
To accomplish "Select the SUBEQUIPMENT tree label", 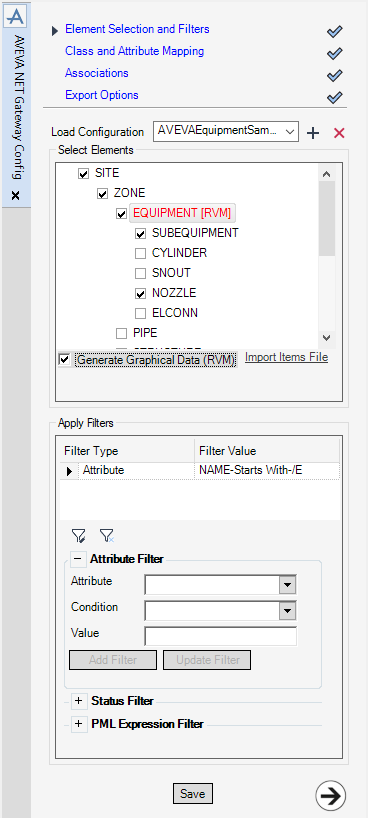I will point(195,233).
